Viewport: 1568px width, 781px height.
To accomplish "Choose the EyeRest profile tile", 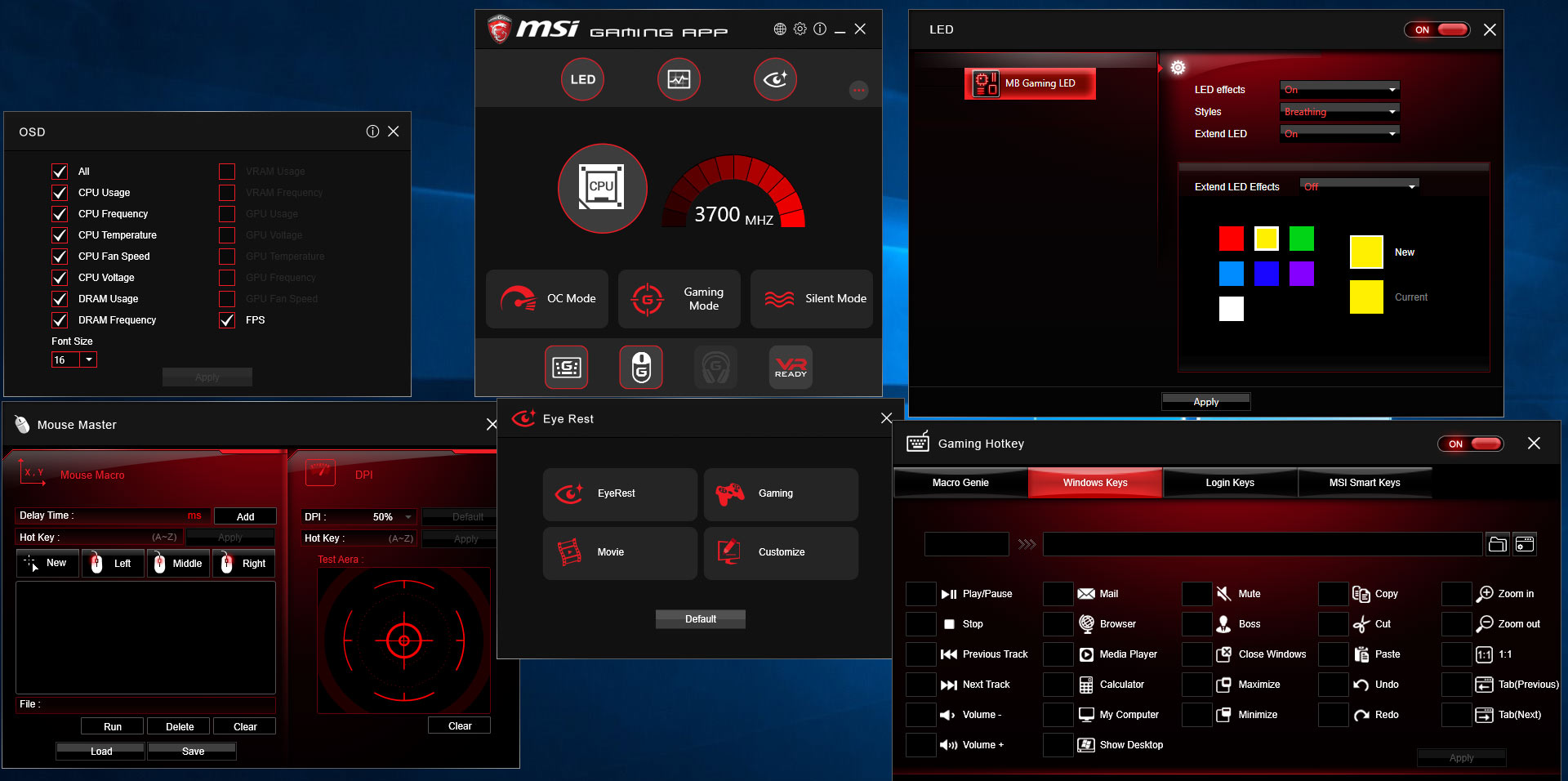I will (x=620, y=494).
